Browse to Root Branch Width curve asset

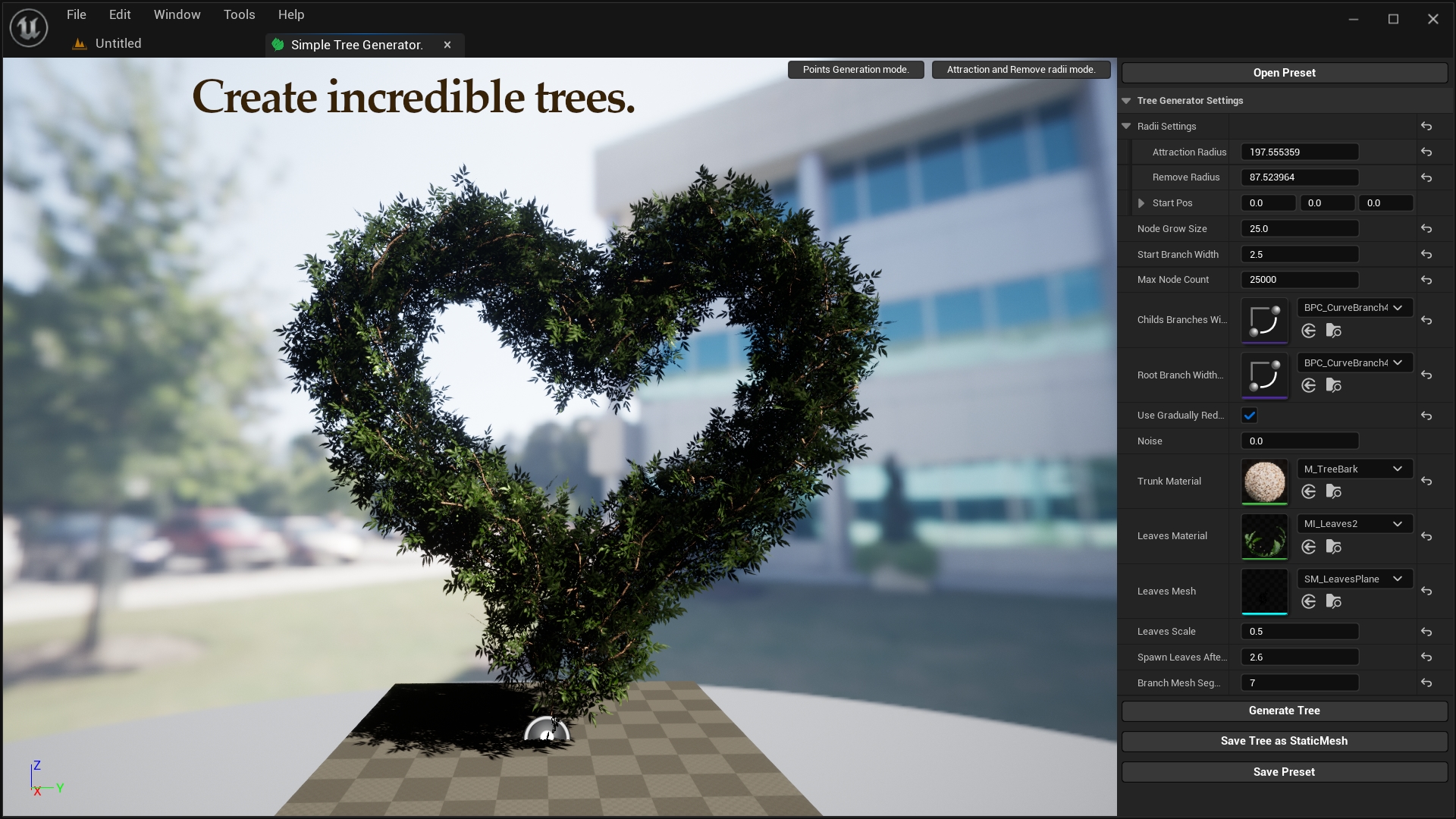(x=1334, y=385)
